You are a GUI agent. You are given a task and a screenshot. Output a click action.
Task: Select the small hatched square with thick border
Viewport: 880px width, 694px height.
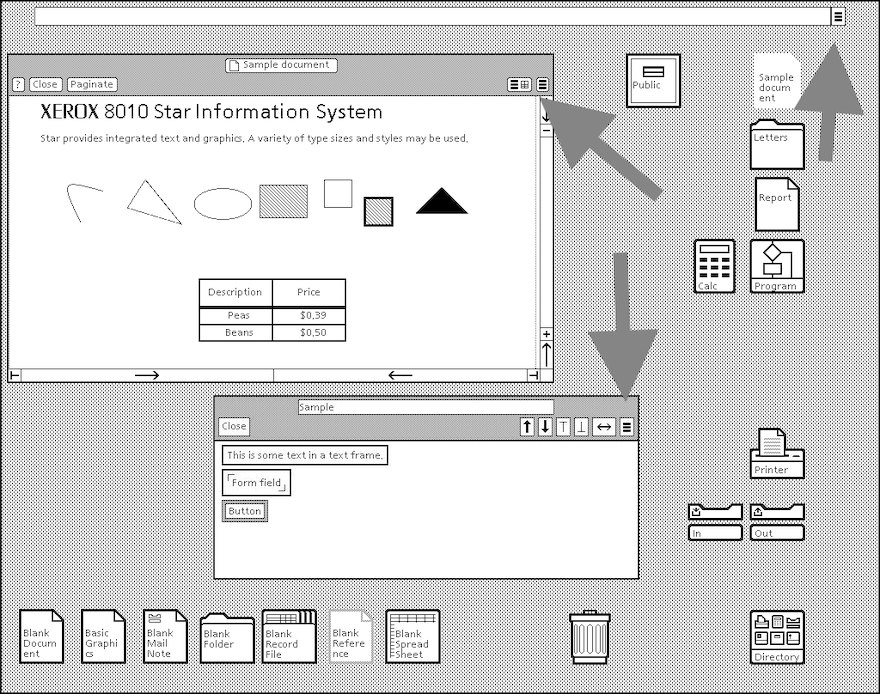click(x=378, y=212)
